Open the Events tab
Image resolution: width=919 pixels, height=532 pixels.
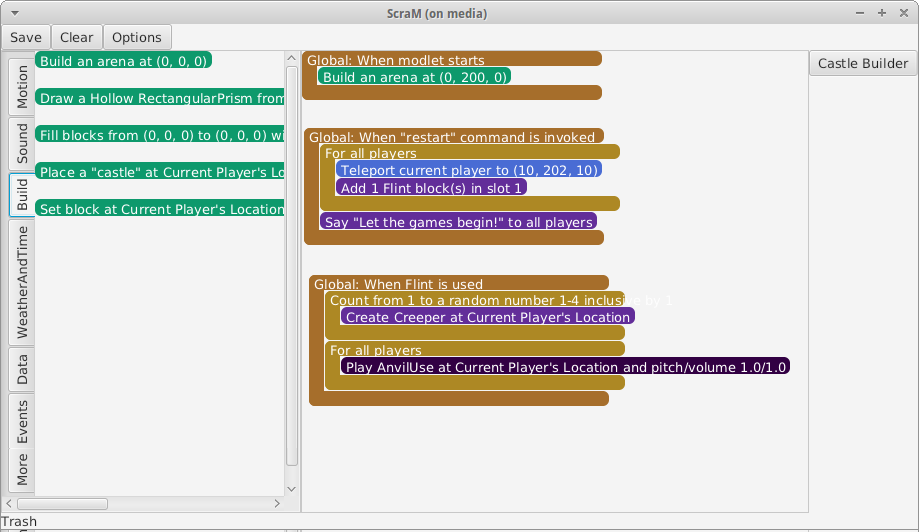22,421
